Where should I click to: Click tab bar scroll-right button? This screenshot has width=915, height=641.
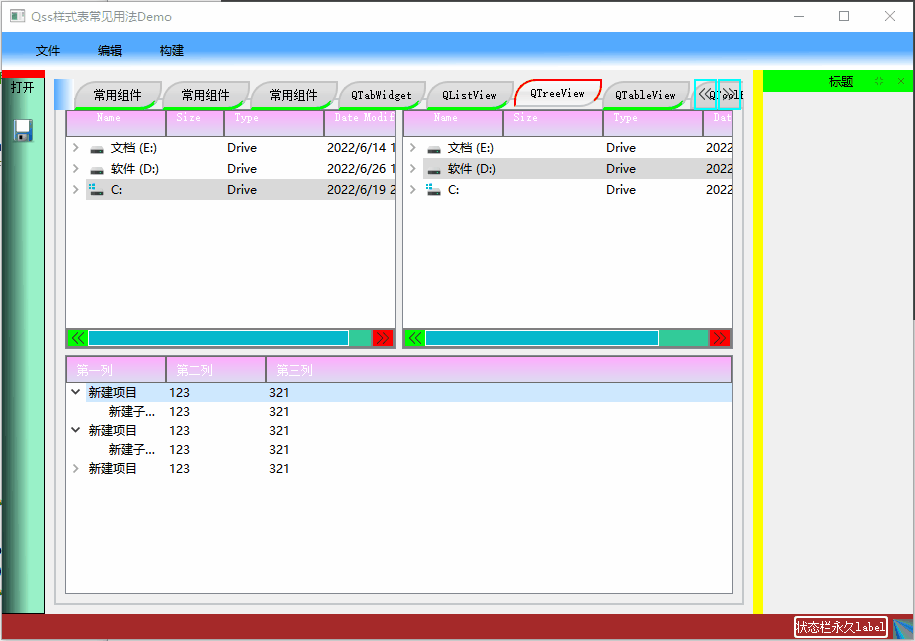coord(729,94)
